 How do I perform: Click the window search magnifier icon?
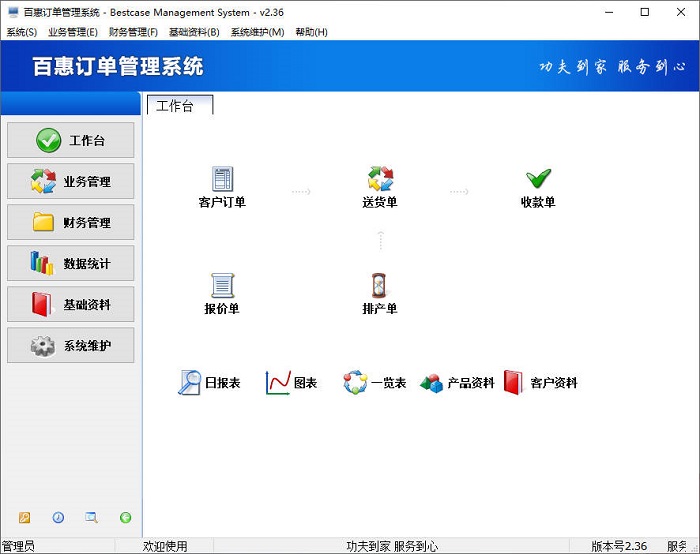92,517
